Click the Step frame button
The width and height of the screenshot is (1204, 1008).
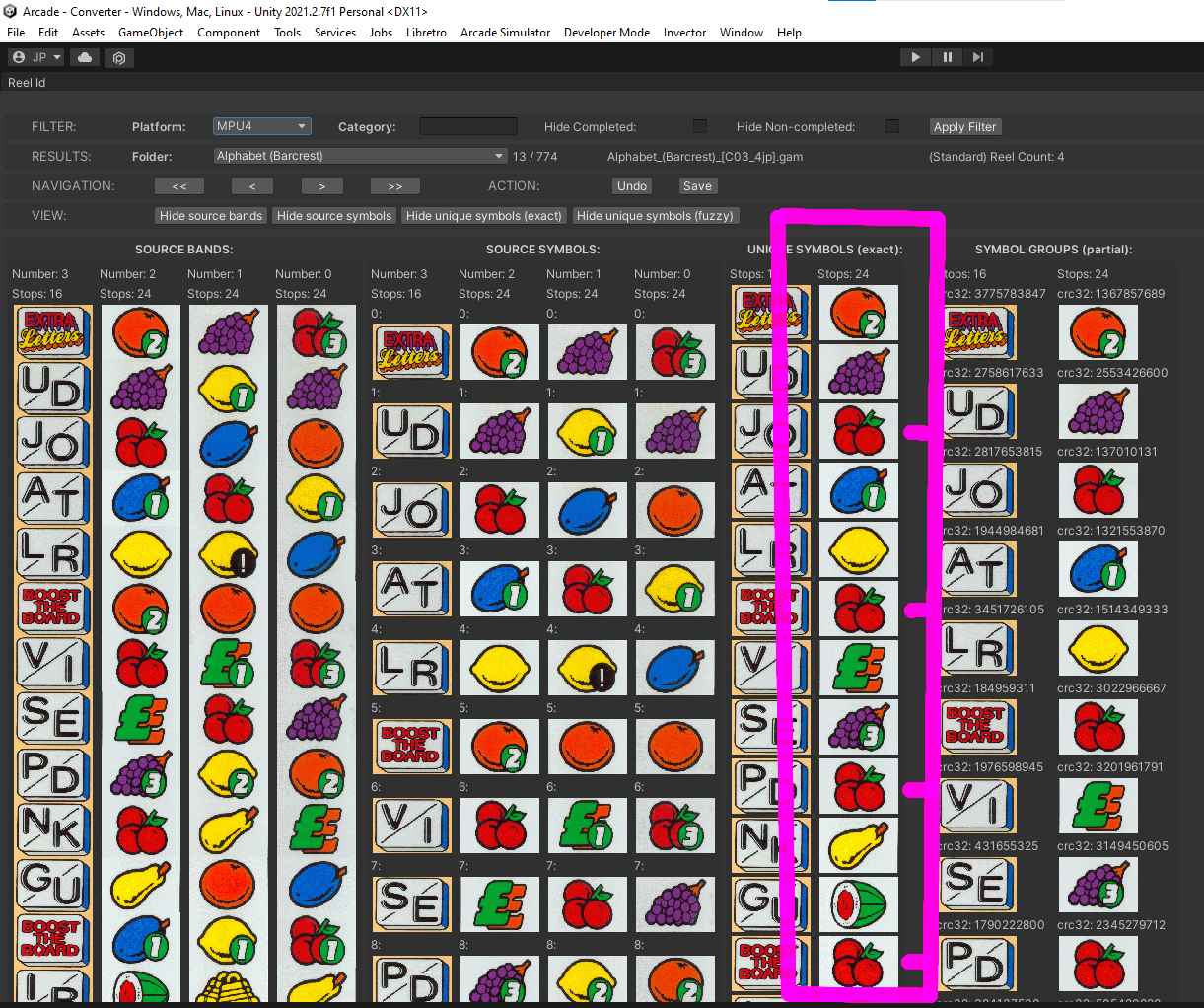click(x=977, y=57)
